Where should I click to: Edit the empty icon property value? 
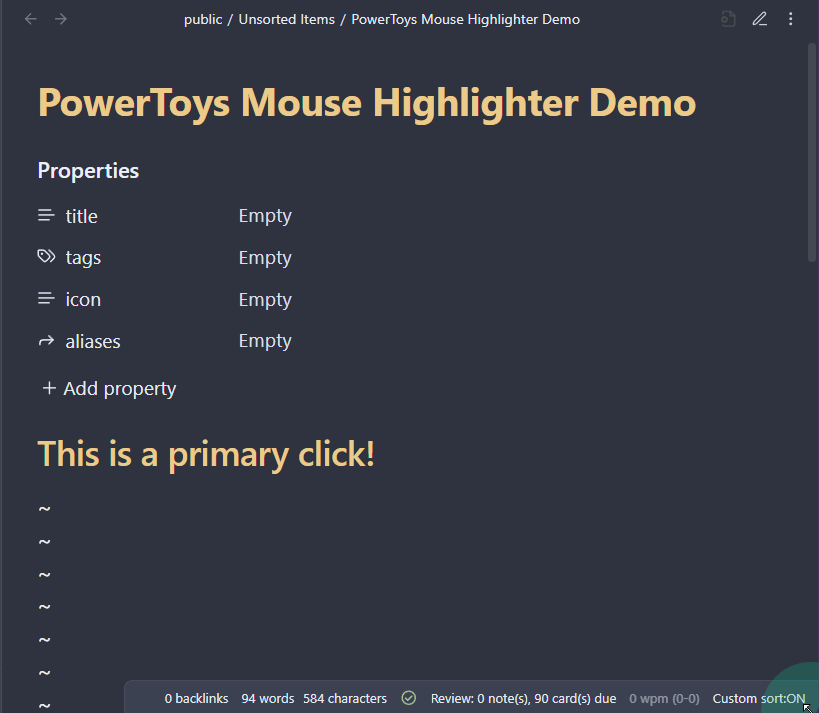(265, 299)
